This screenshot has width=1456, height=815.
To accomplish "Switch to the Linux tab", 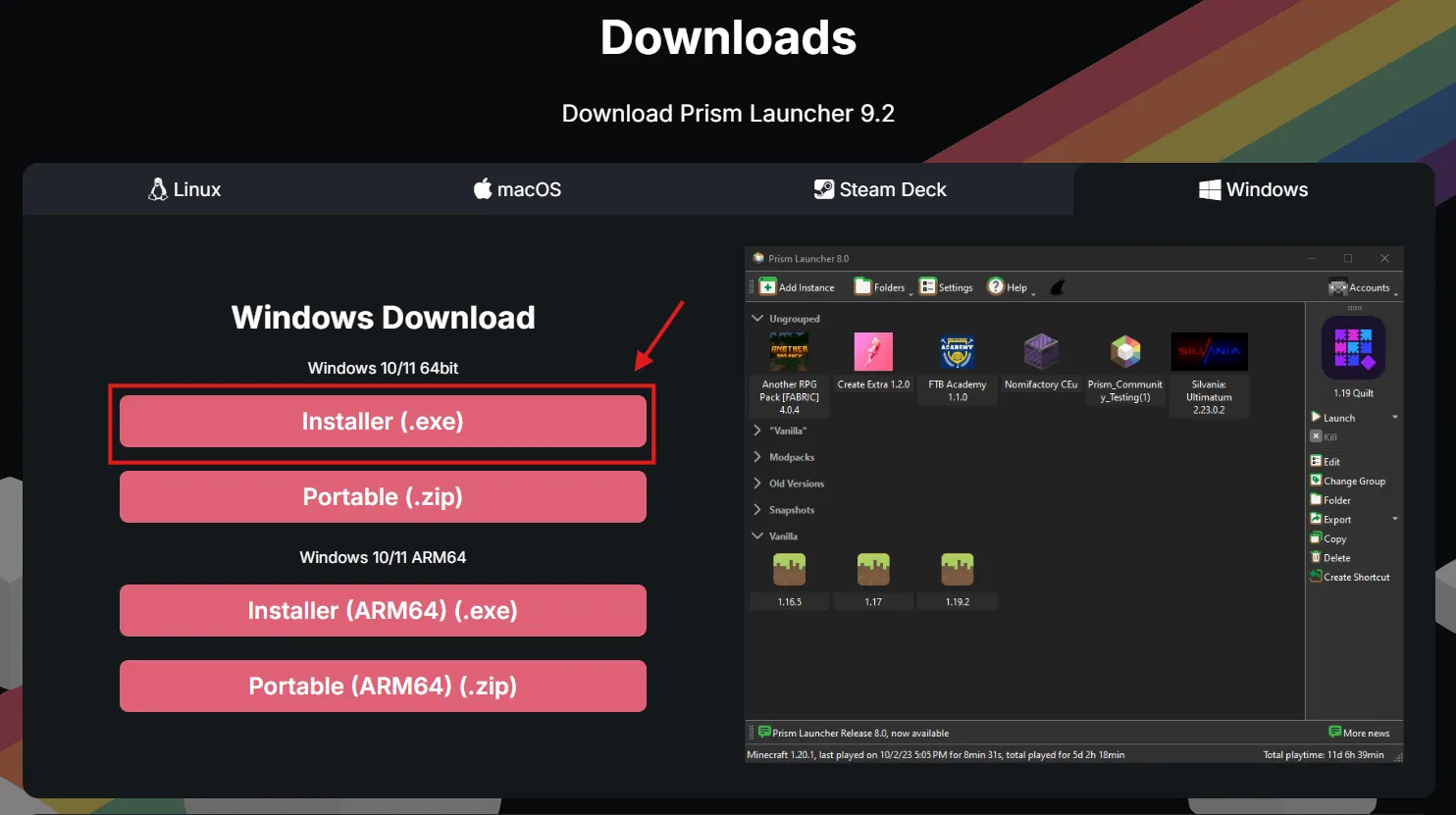I will point(184,189).
